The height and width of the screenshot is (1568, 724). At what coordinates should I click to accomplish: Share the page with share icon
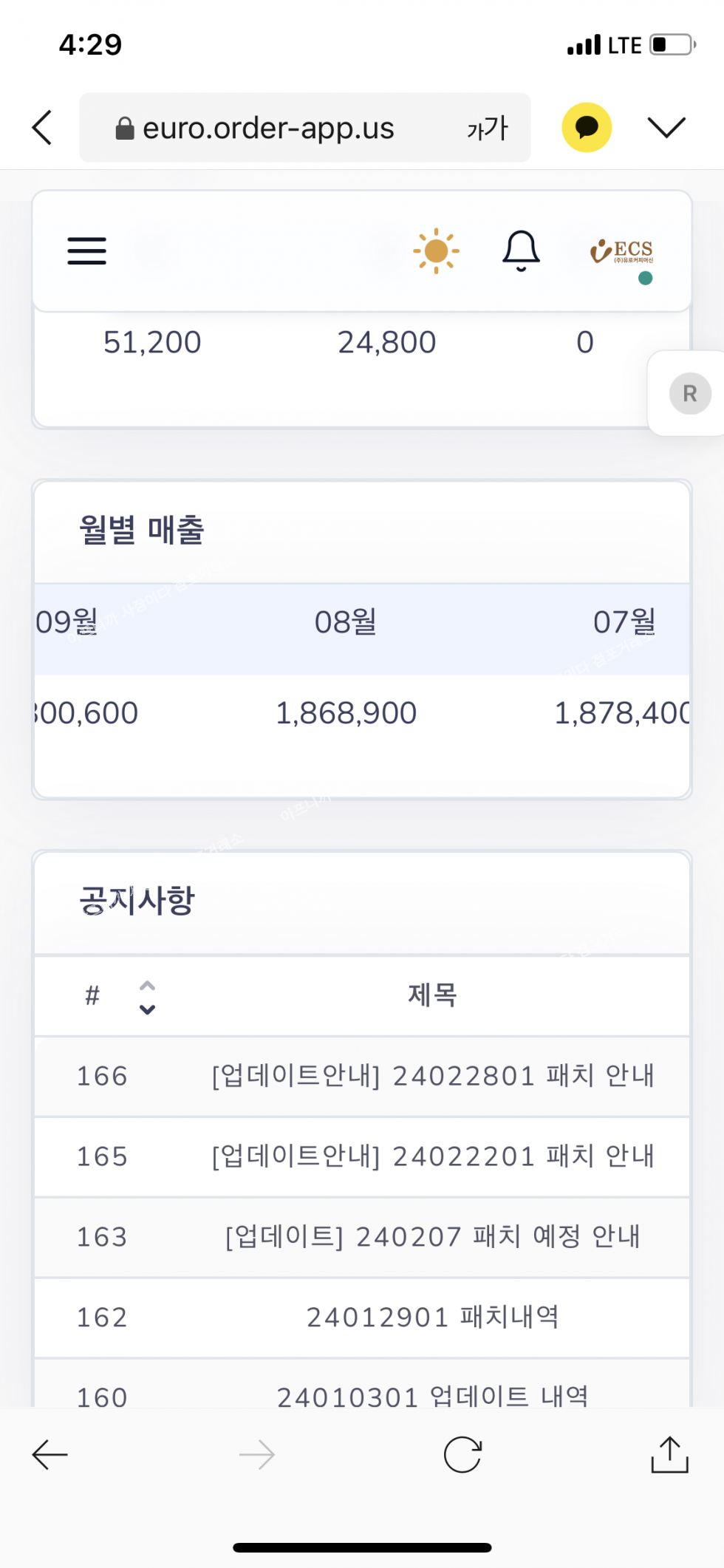[669, 1455]
